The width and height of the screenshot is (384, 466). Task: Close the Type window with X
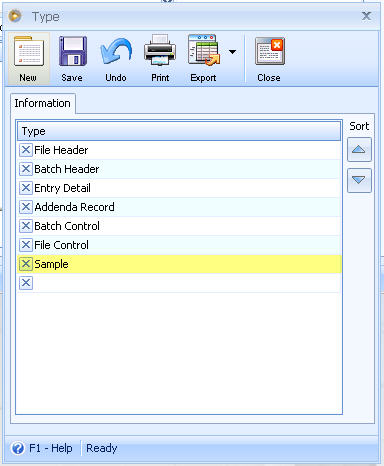[x=366, y=16]
